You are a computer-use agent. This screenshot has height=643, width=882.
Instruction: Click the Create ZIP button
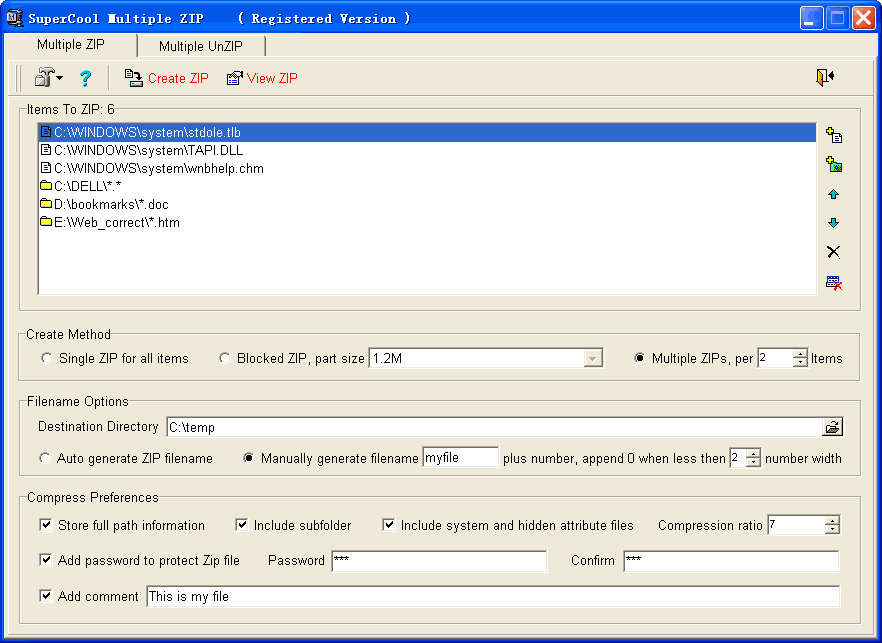point(166,78)
